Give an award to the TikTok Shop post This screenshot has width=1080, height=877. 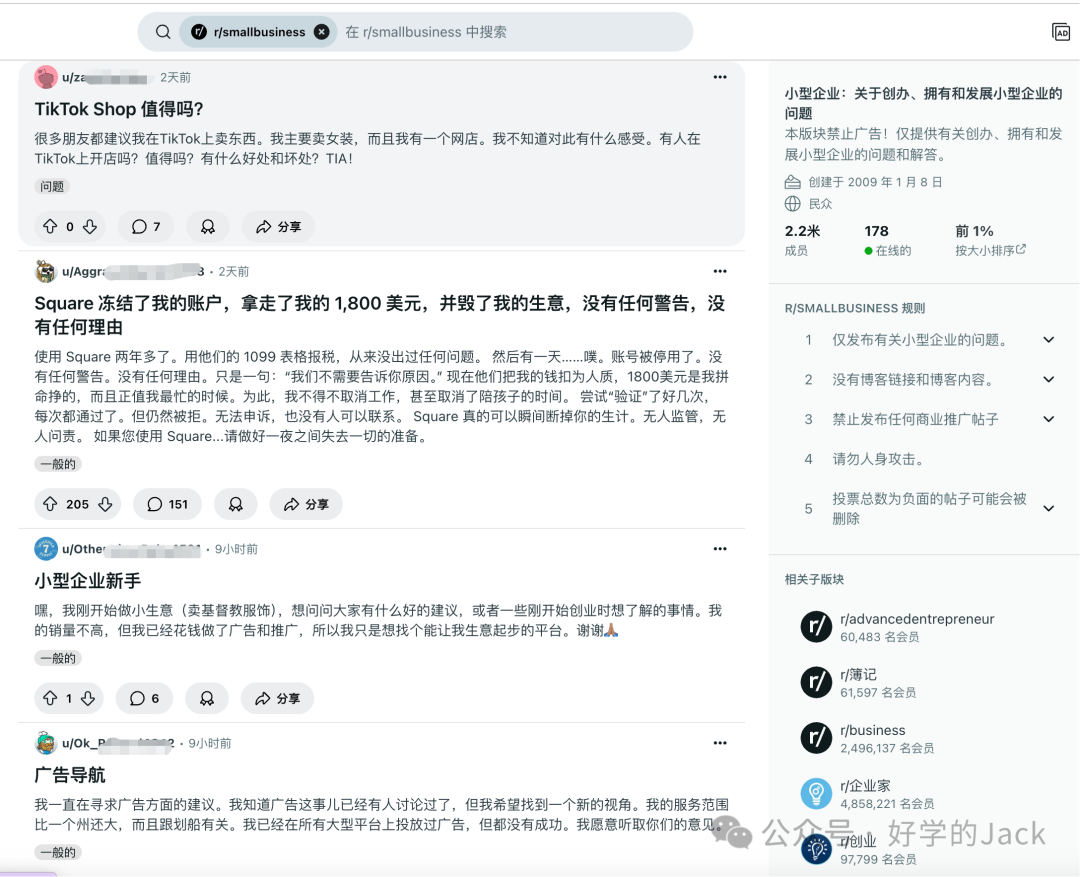tap(207, 226)
